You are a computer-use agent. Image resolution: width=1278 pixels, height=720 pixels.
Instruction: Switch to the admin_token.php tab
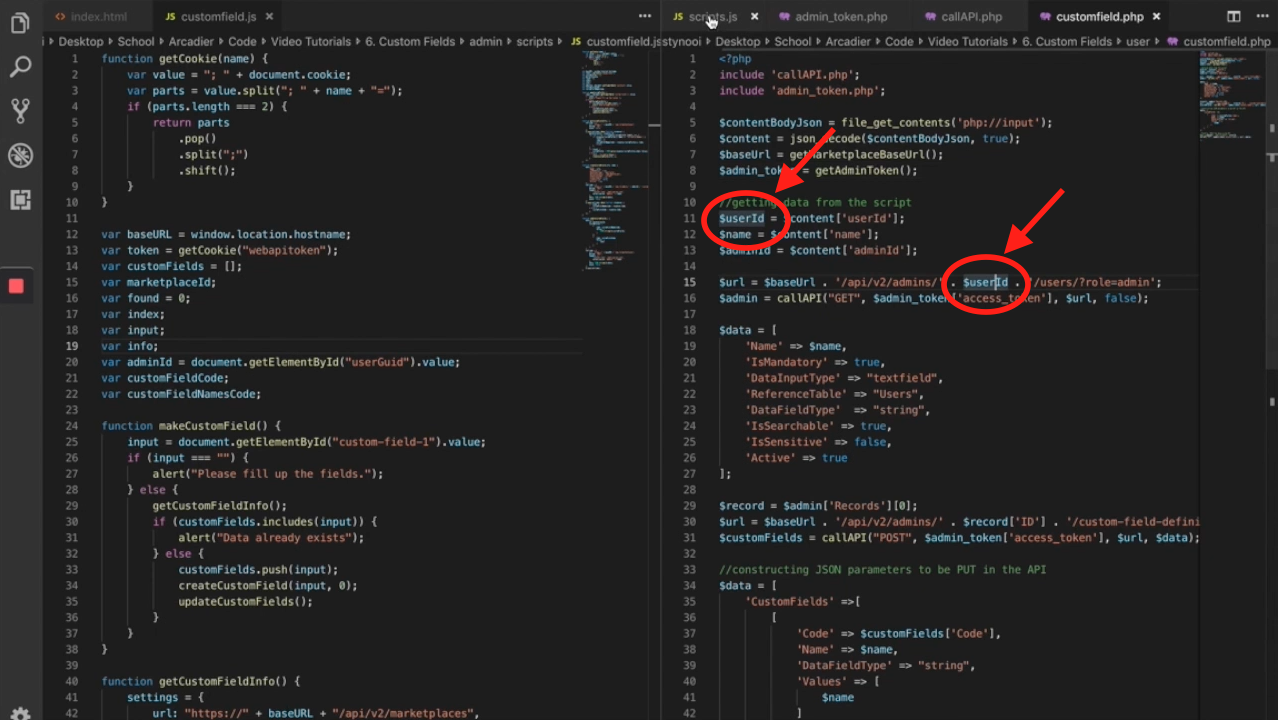(840, 17)
